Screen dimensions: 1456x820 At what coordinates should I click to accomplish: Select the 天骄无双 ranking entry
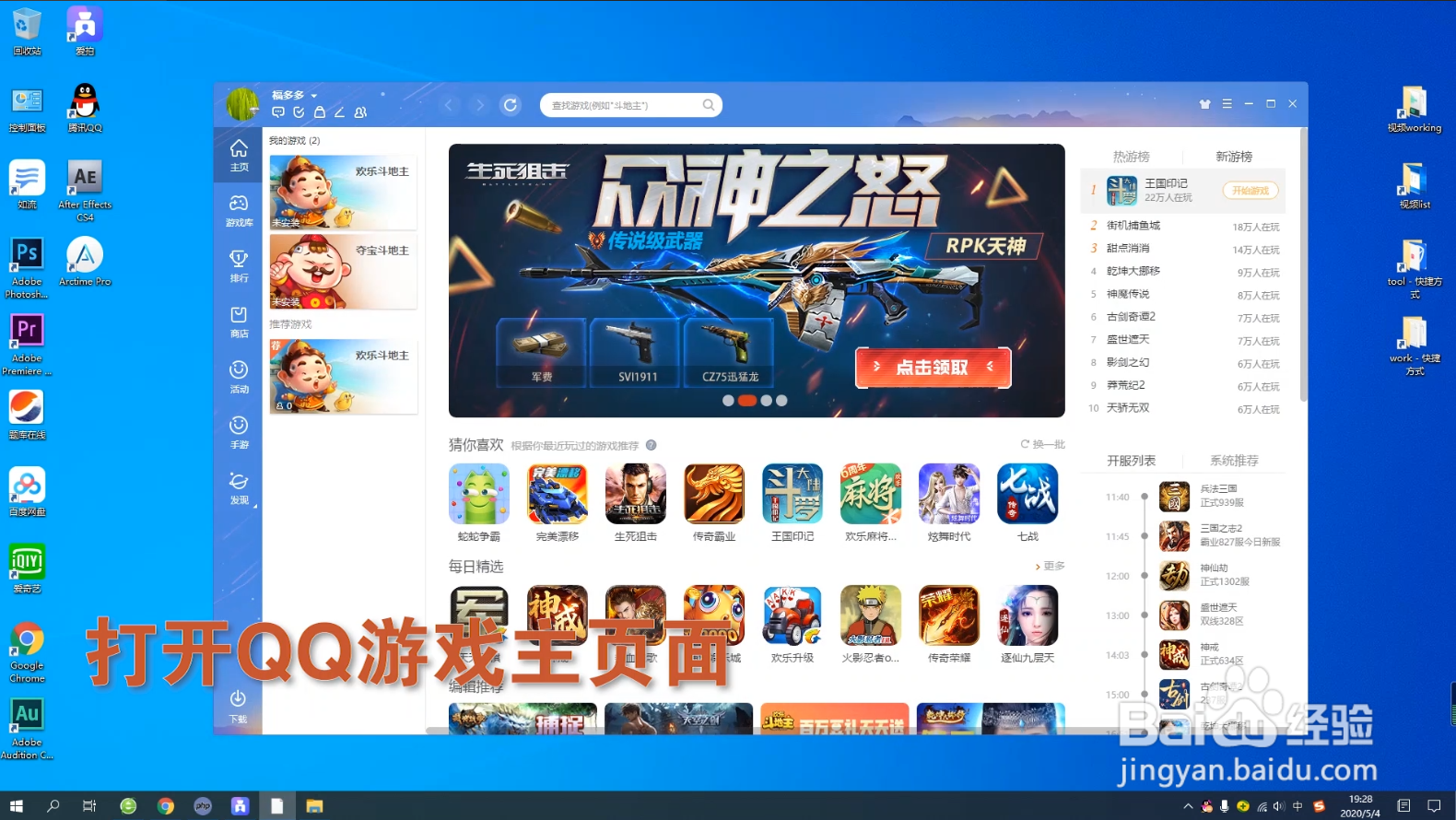1183,408
